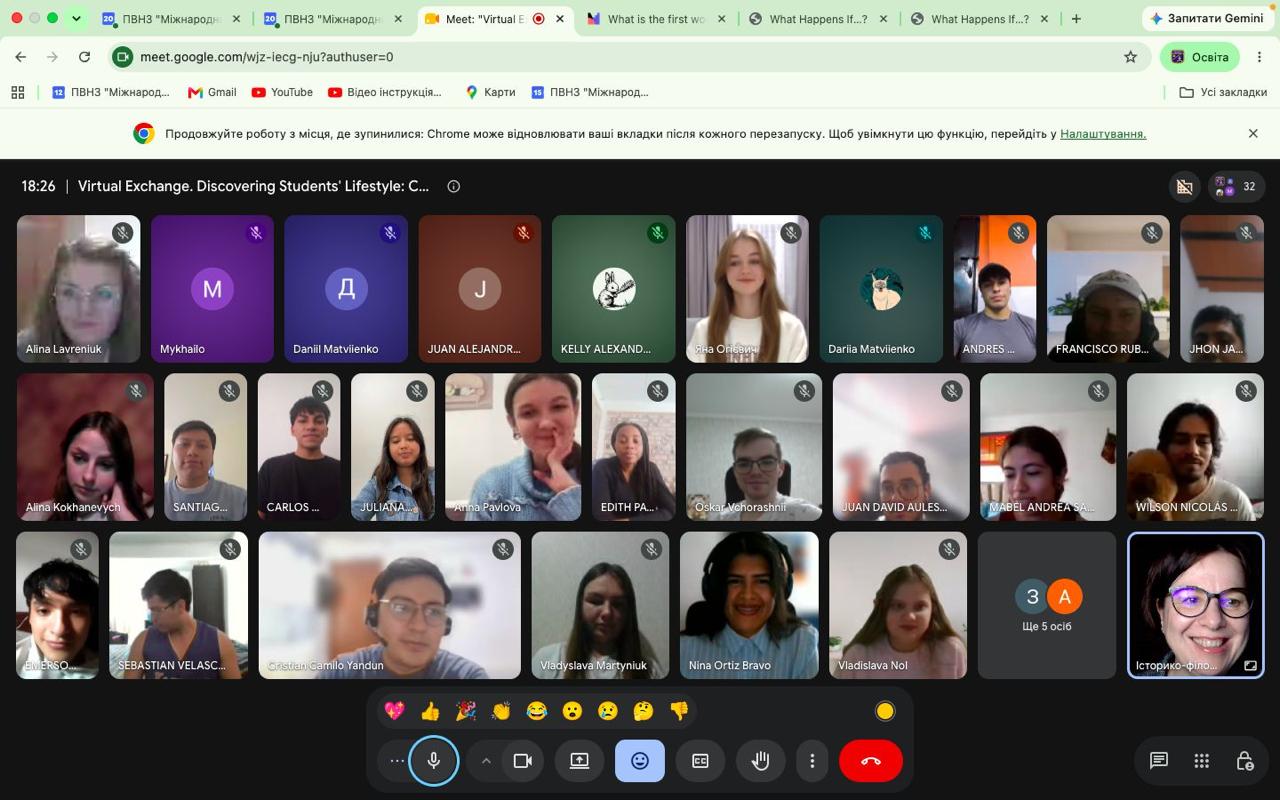Open the chat panel icon
Viewport: 1280px width, 800px height.
(x=1159, y=761)
